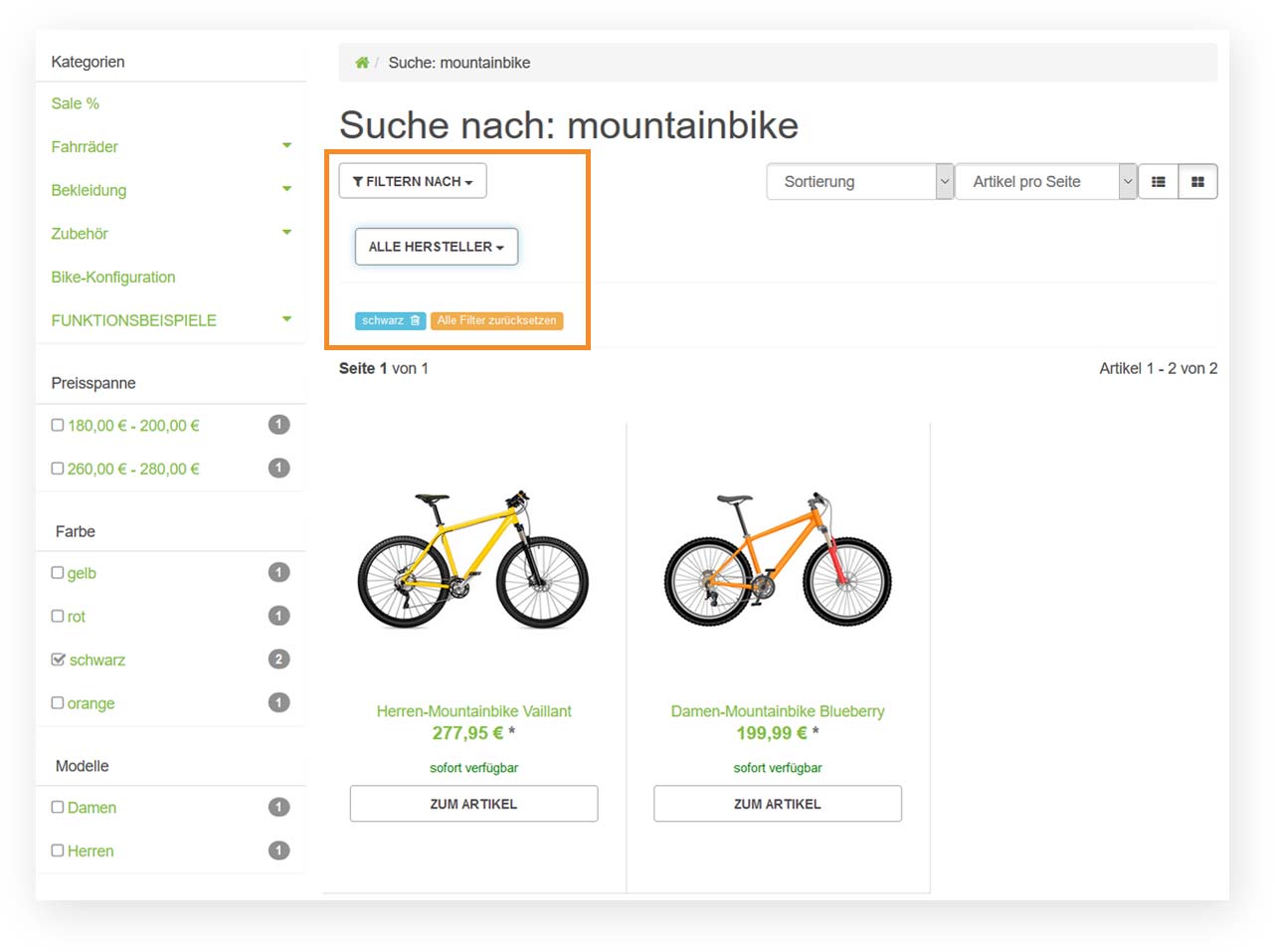Tick the Herren model filter
This screenshot has height=952, width=1275.
pyautogui.click(x=58, y=851)
